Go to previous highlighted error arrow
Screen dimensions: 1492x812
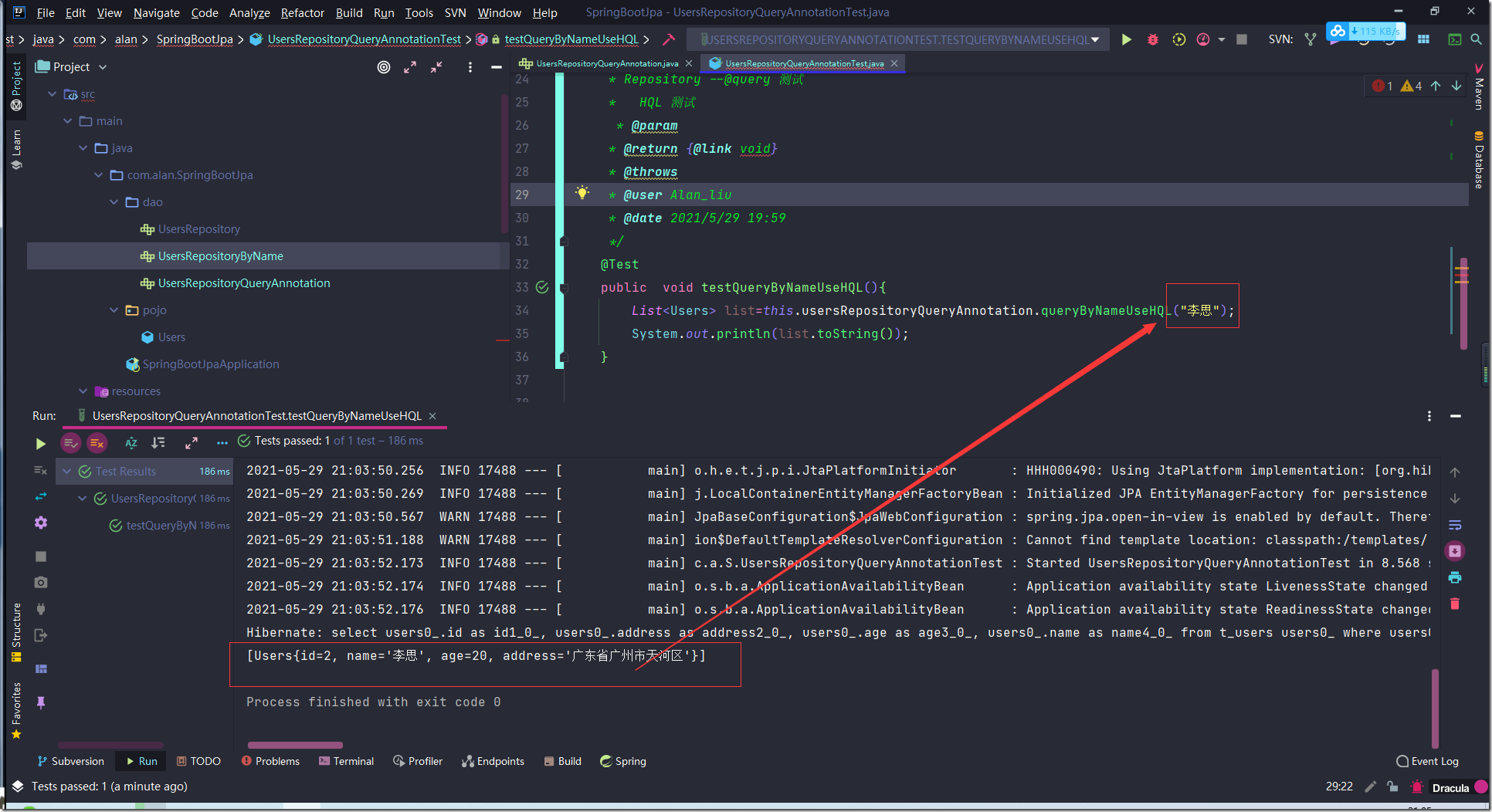1436,86
